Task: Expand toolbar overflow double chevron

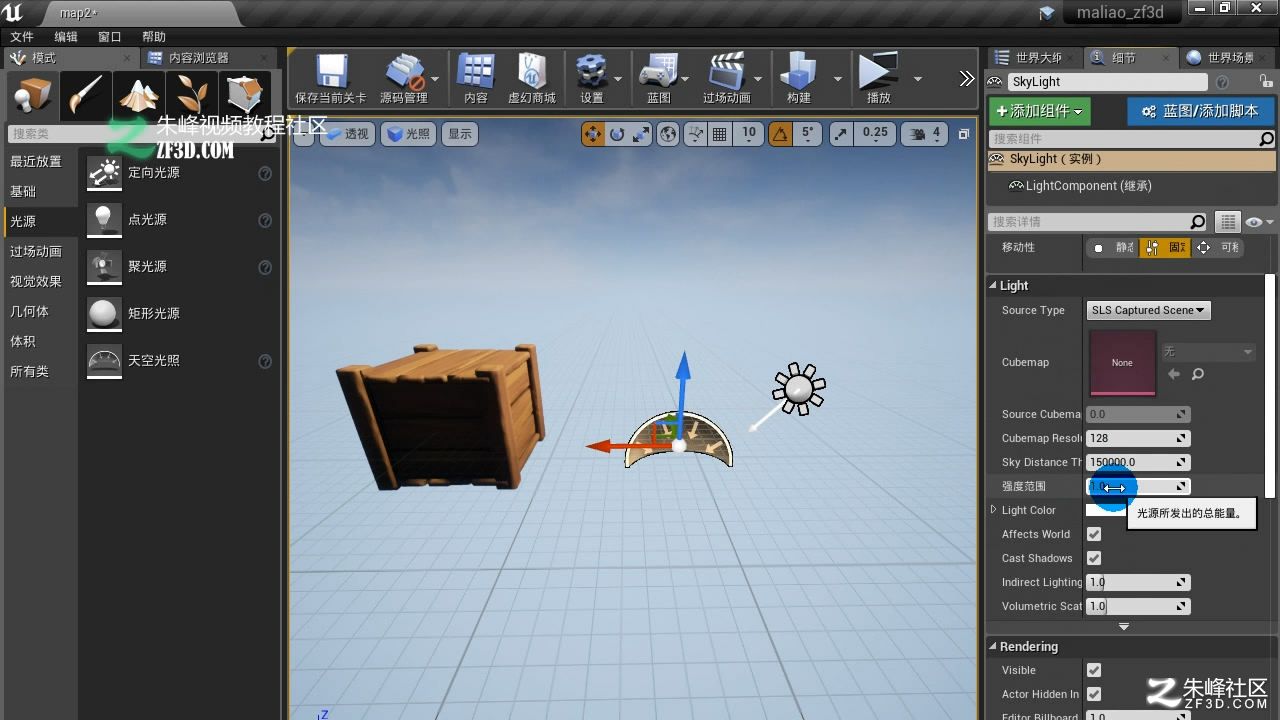Action: tap(966, 78)
